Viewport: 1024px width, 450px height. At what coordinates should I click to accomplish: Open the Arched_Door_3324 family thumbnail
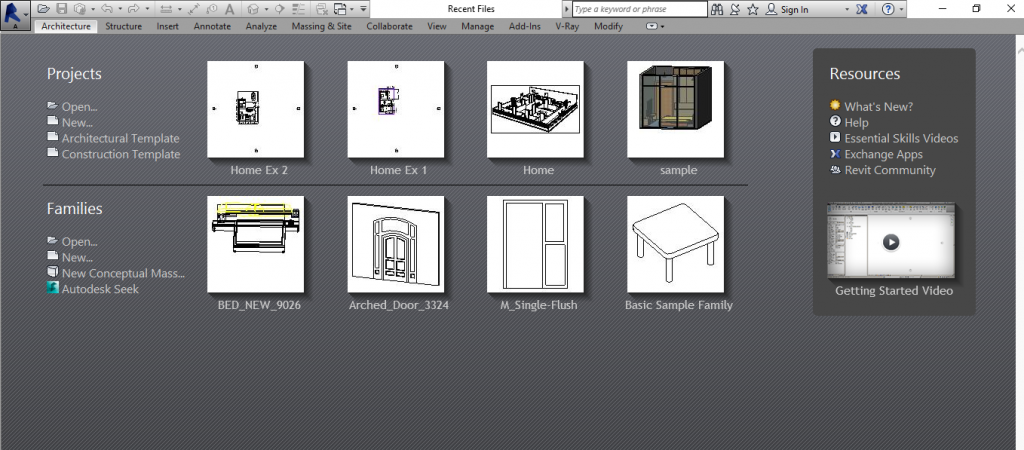point(396,244)
